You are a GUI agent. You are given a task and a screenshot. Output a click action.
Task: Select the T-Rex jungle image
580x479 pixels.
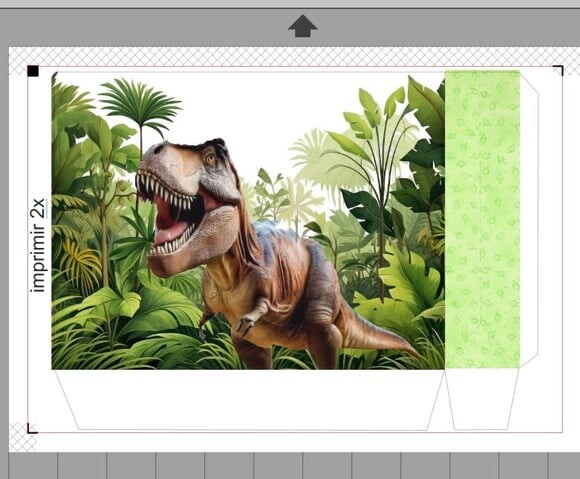click(x=248, y=221)
